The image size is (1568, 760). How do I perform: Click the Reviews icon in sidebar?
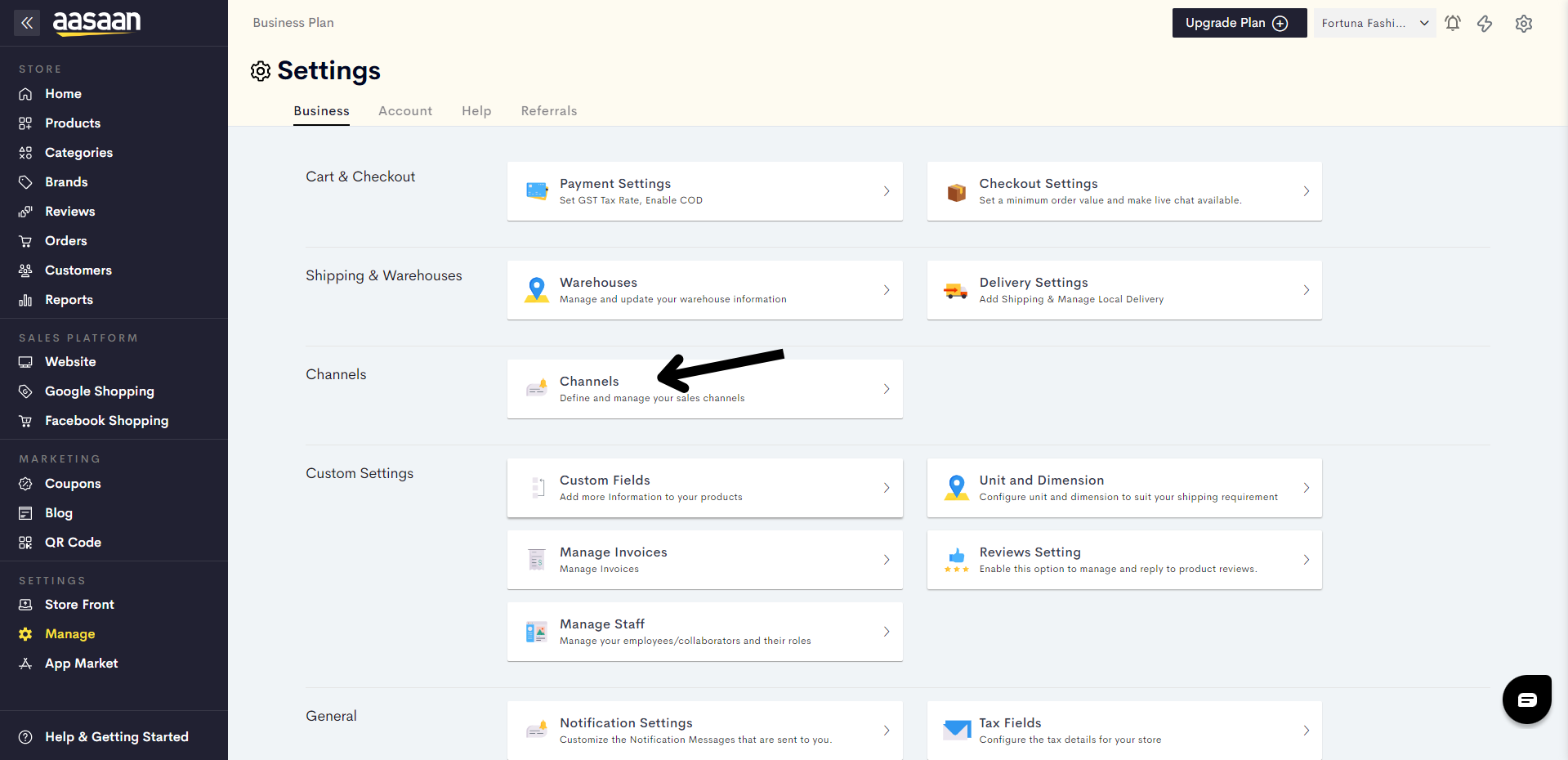click(25, 212)
